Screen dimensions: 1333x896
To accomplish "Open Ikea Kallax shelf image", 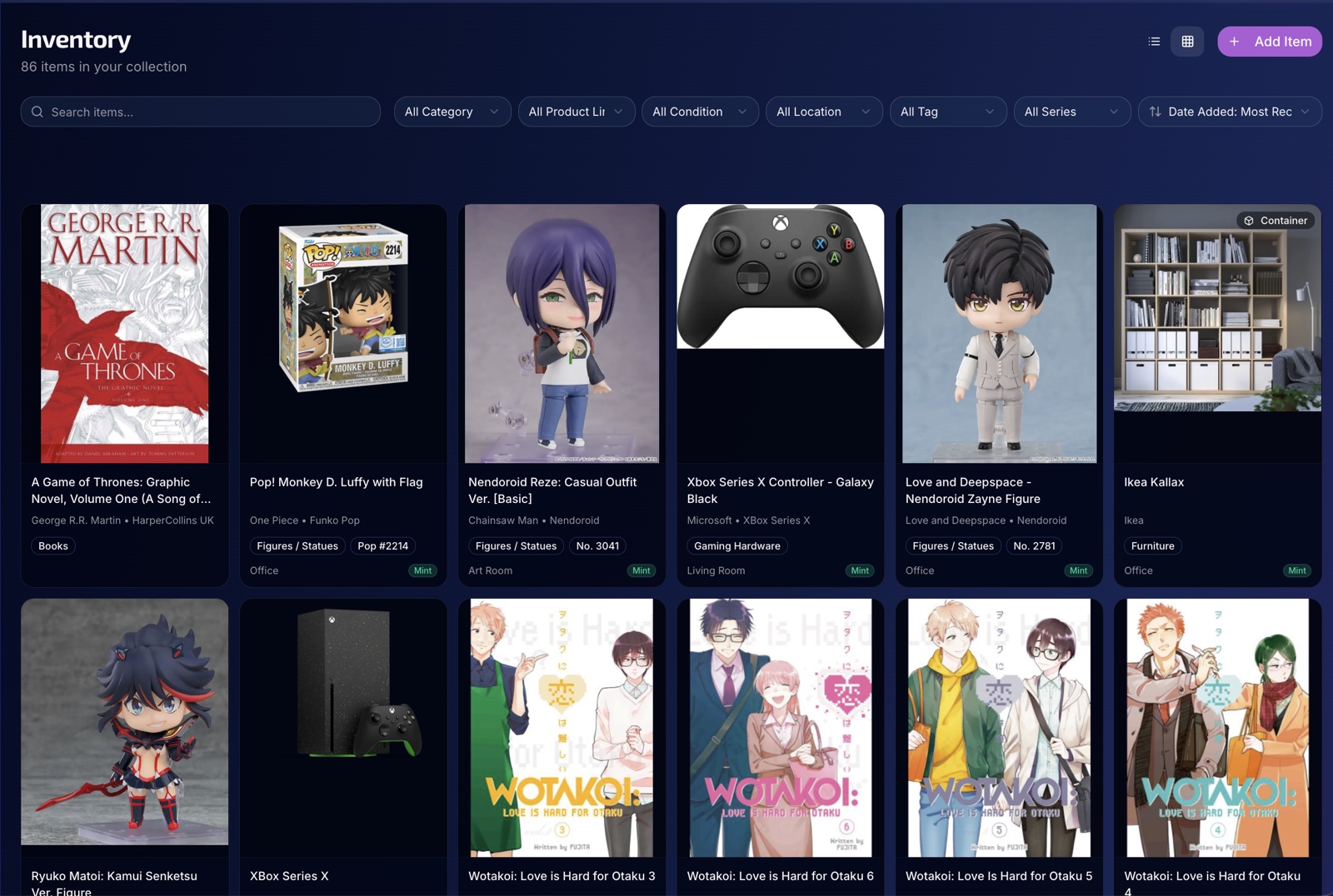I will point(1217,308).
